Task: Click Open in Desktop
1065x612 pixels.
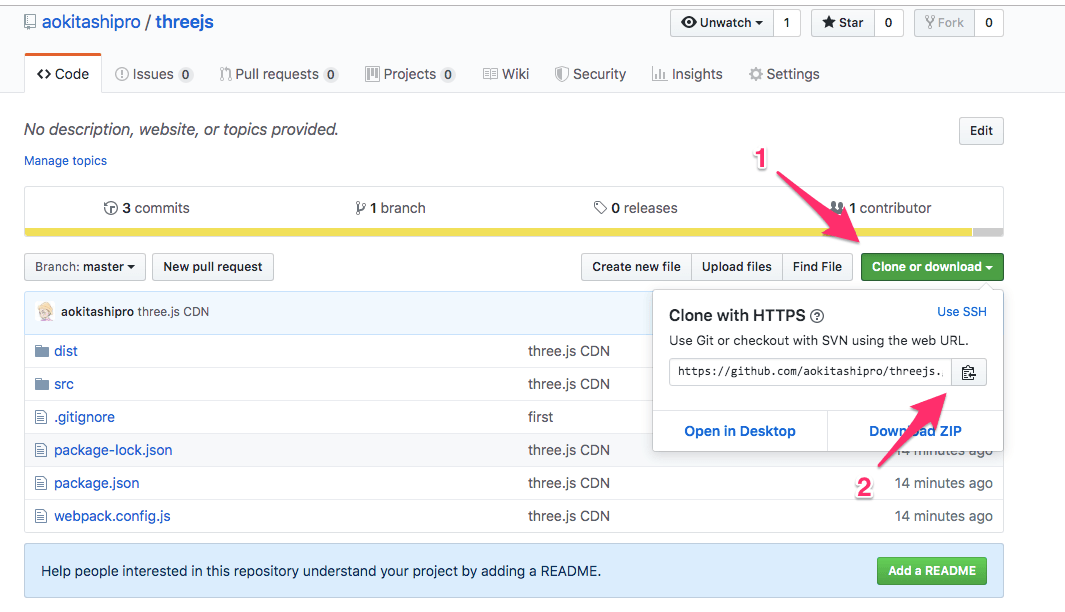Action: [739, 431]
